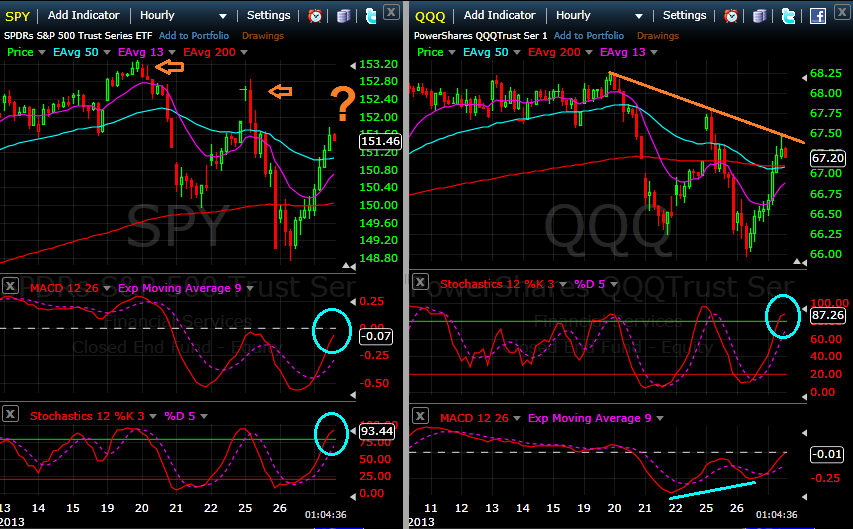853x529 pixels.
Task: Click the triangle at top of QQQ MACD axis
Action: (x=804, y=433)
